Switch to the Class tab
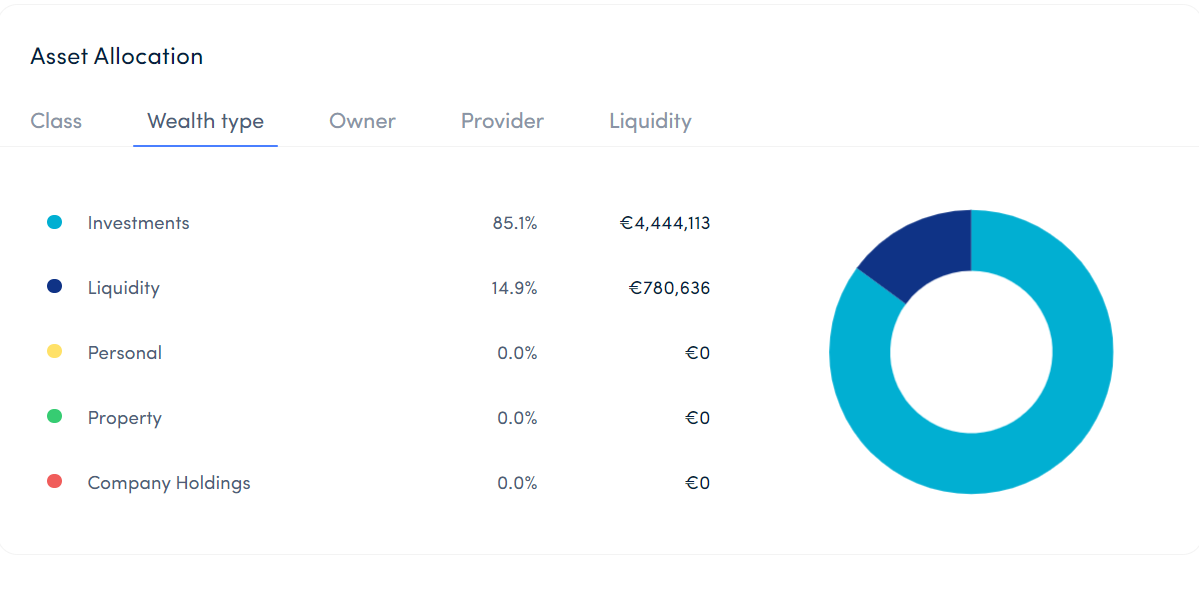1199x592 pixels. click(56, 121)
